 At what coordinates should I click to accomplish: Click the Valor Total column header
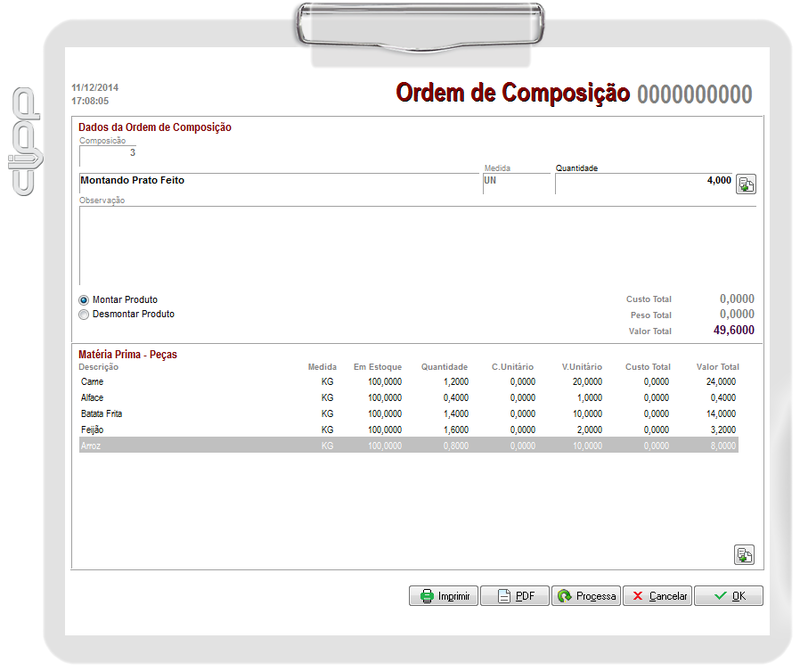tap(717, 367)
